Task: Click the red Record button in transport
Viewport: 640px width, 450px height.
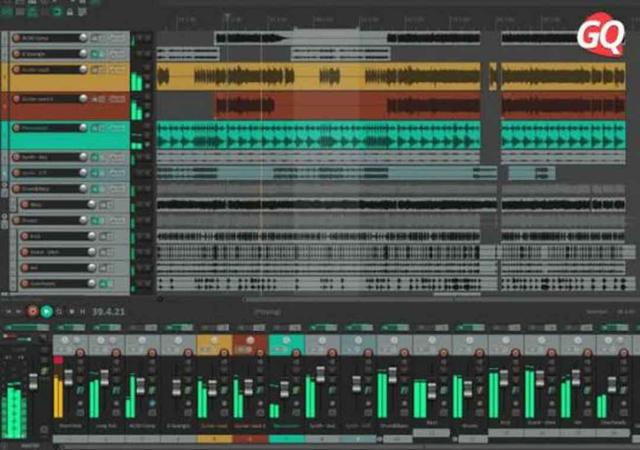Action: [33, 312]
